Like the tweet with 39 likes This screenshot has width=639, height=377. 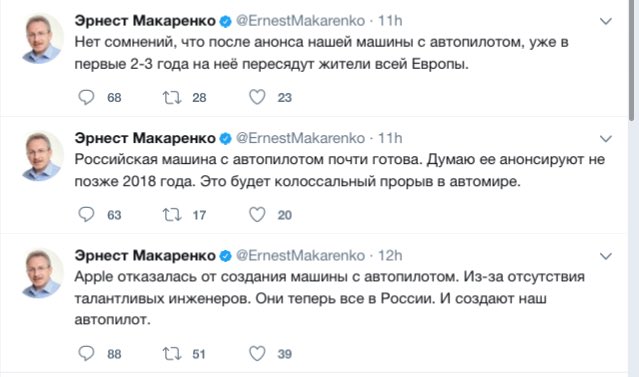coord(257,353)
